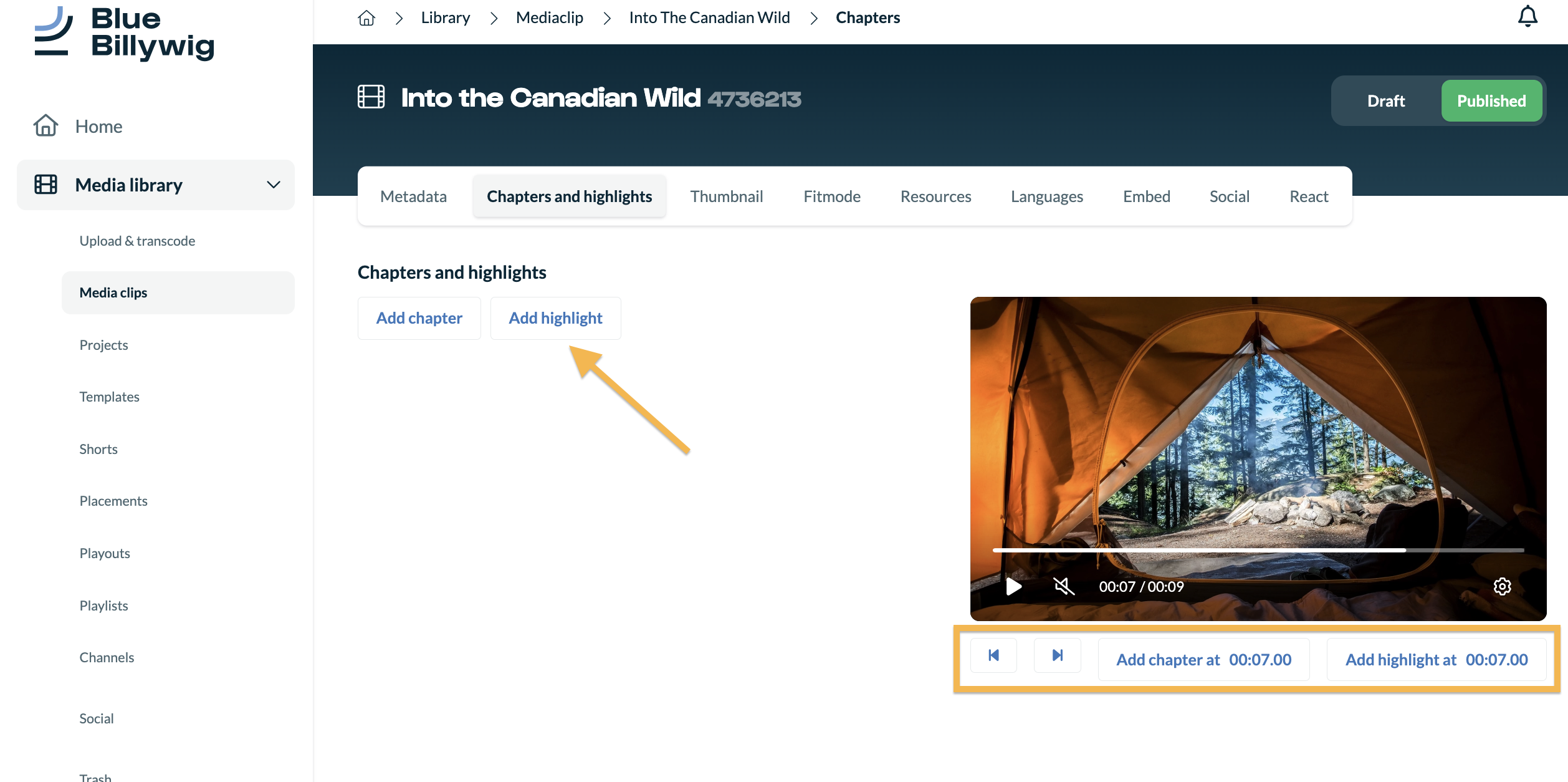Screen dimensions: 1568x782
Task: Open the Social tab
Action: (1230, 196)
